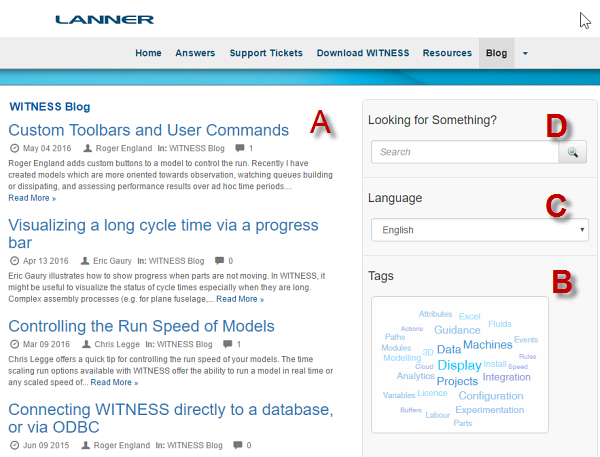The image size is (600, 457).
Task: Select the Display tag in tag cloud
Action: pos(459,365)
